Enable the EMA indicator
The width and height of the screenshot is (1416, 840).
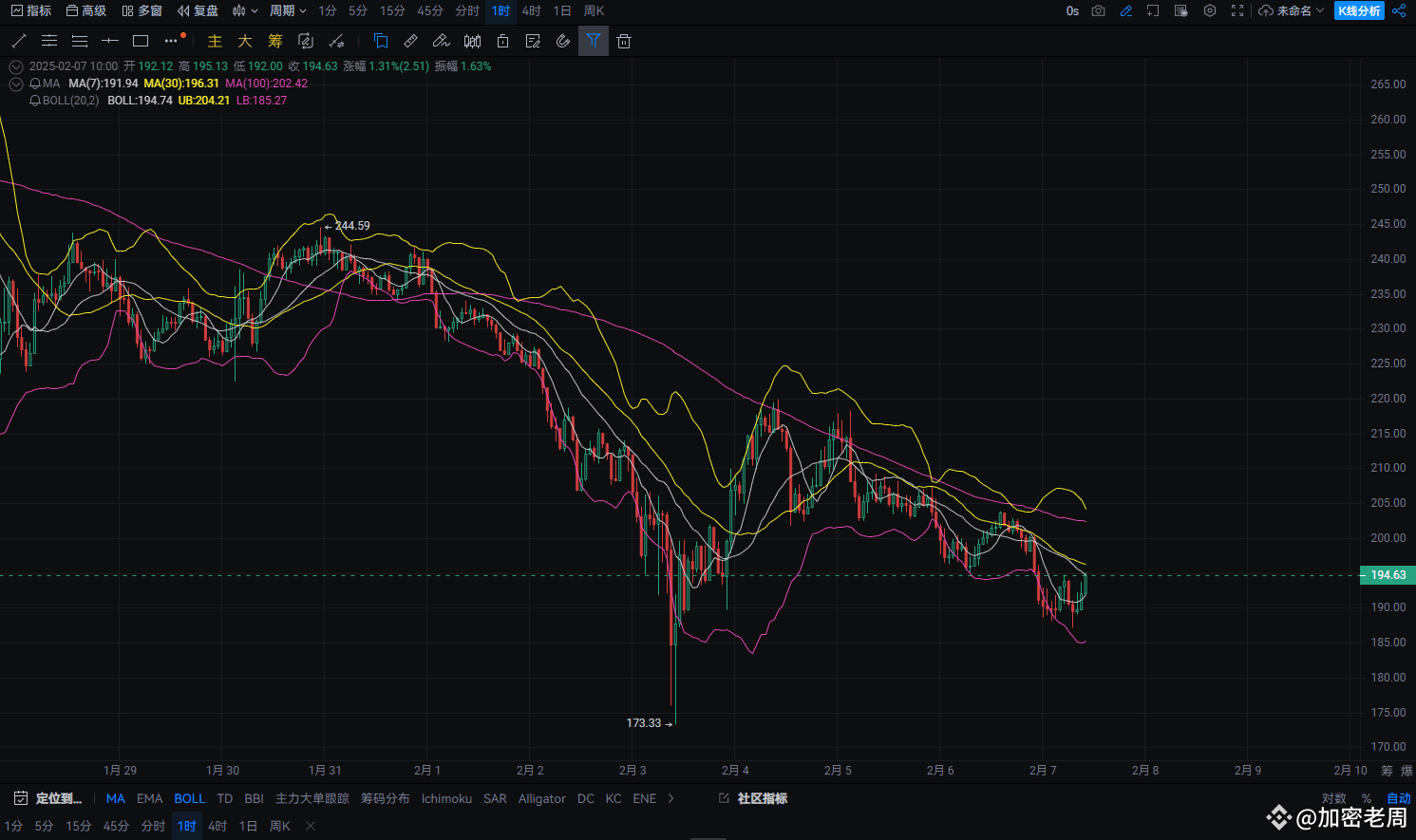[x=150, y=798]
